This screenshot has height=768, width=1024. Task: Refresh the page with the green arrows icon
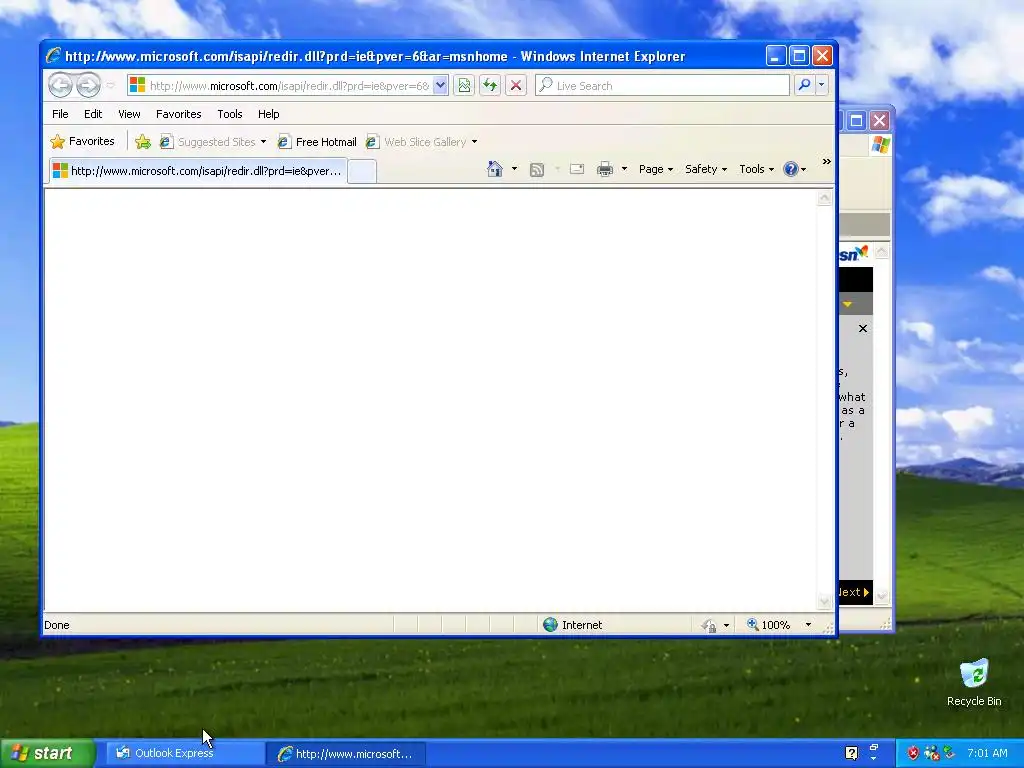(490, 86)
